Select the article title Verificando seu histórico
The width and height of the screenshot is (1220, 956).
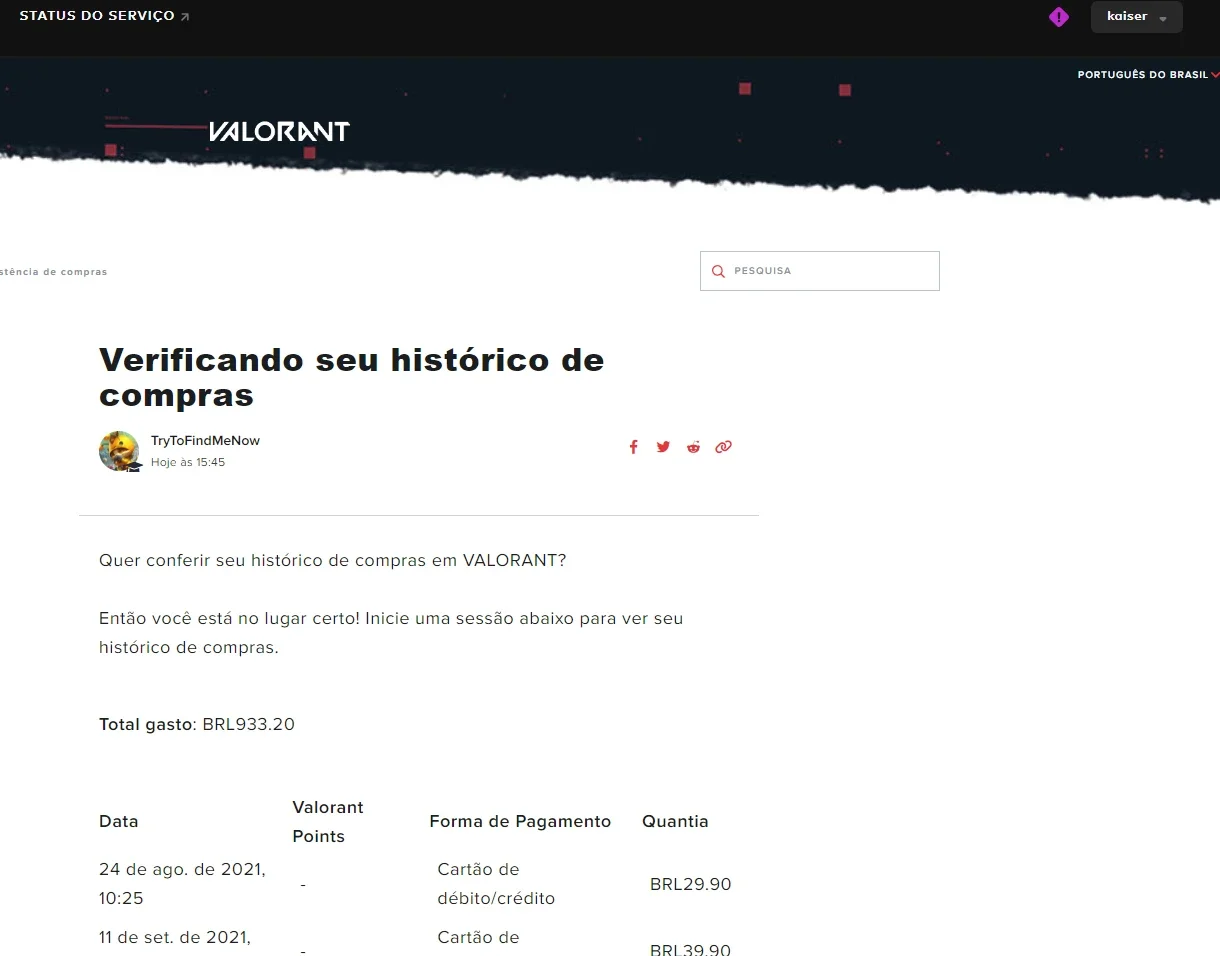pyautogui.click(x=352, y=377)
